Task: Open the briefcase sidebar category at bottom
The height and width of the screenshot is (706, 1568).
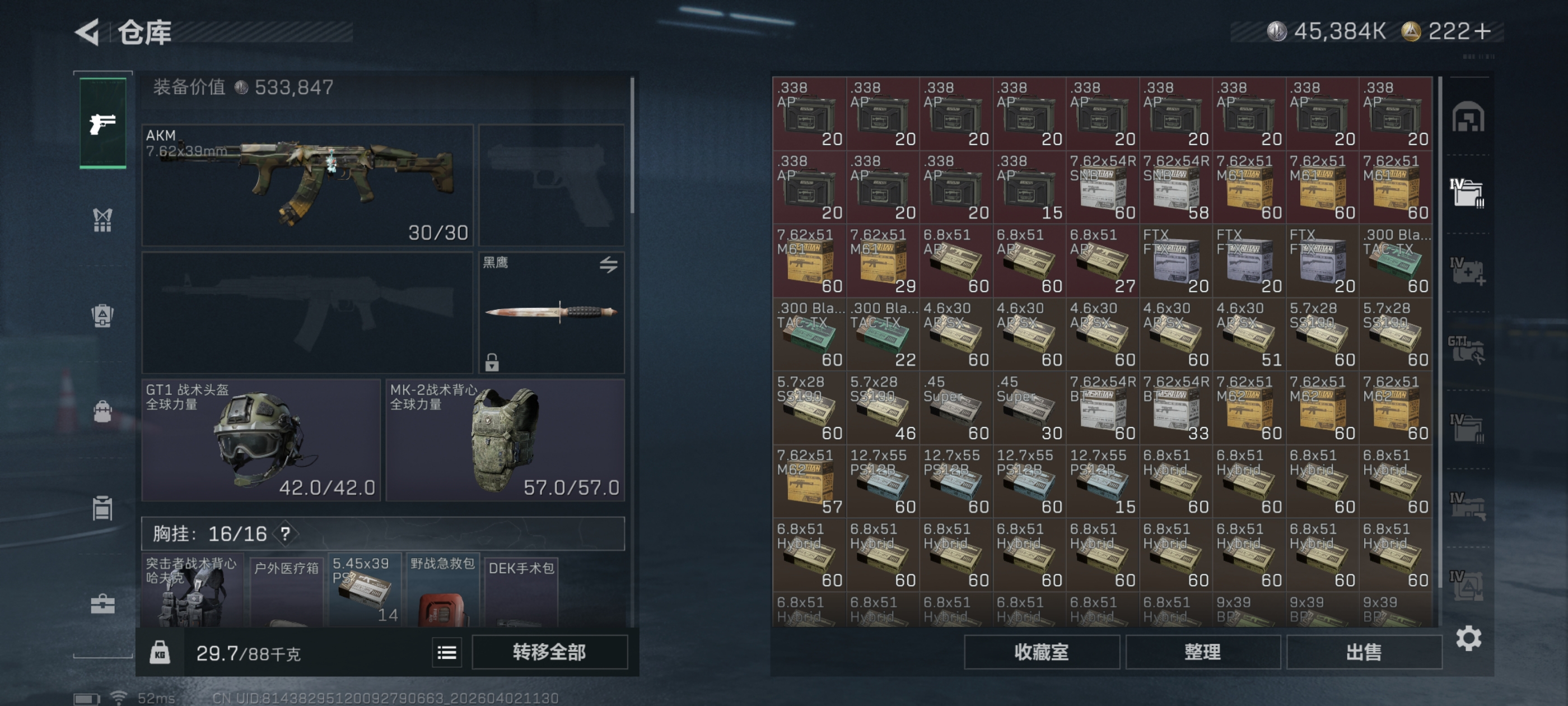Action: pyautogui.click(x=102, y=603)
